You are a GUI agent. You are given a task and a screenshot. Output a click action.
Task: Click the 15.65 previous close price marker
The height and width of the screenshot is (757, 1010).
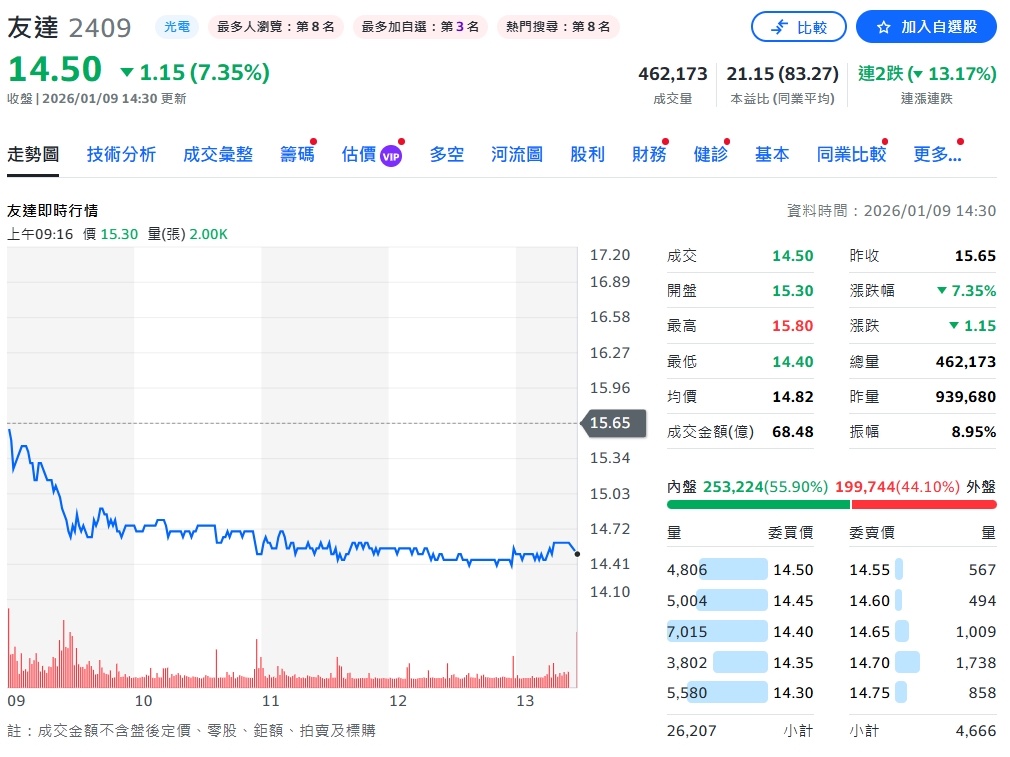609,423
